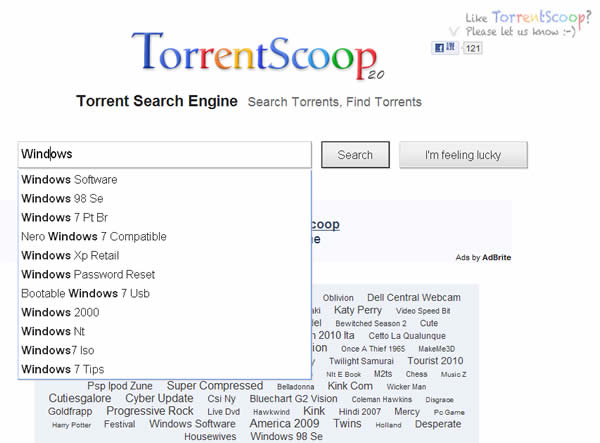The height and width of the screenshot is (443, 600).
Task: Click the 'Oblivion' tag
Action: [338, 298]
